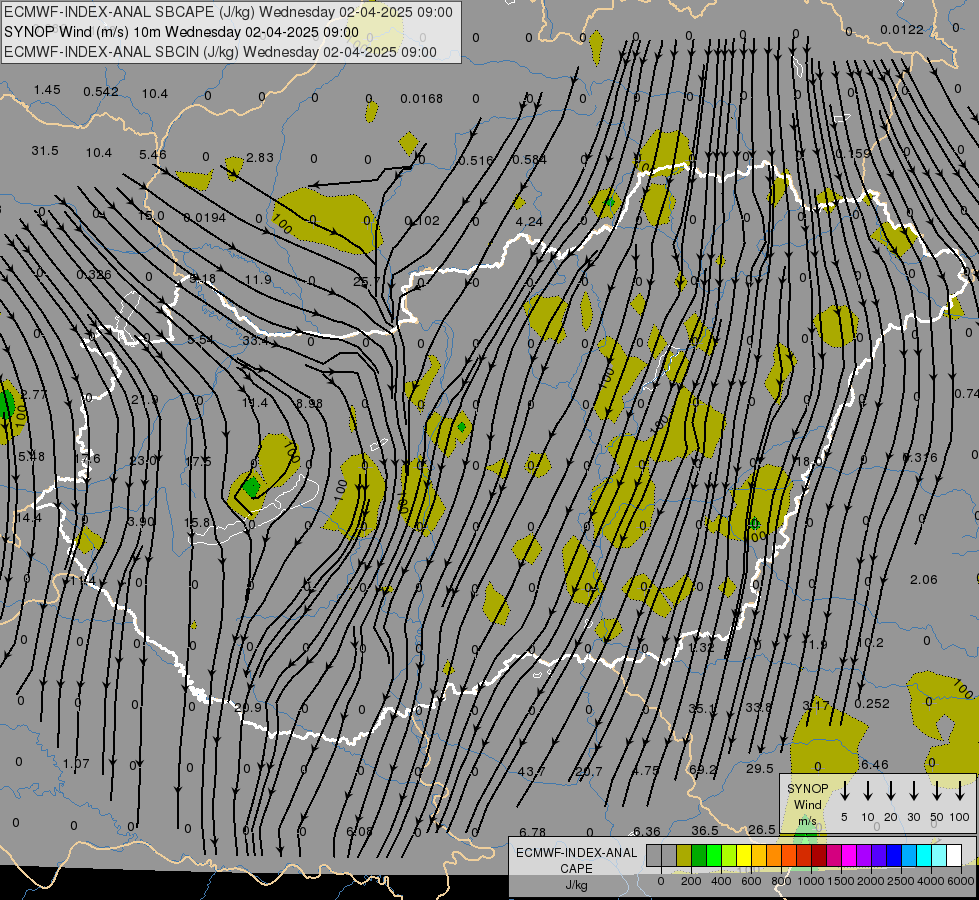This screenshot has height=900, width=979.
Task: Click the map value 43.7
Action: tap(532, 772)
